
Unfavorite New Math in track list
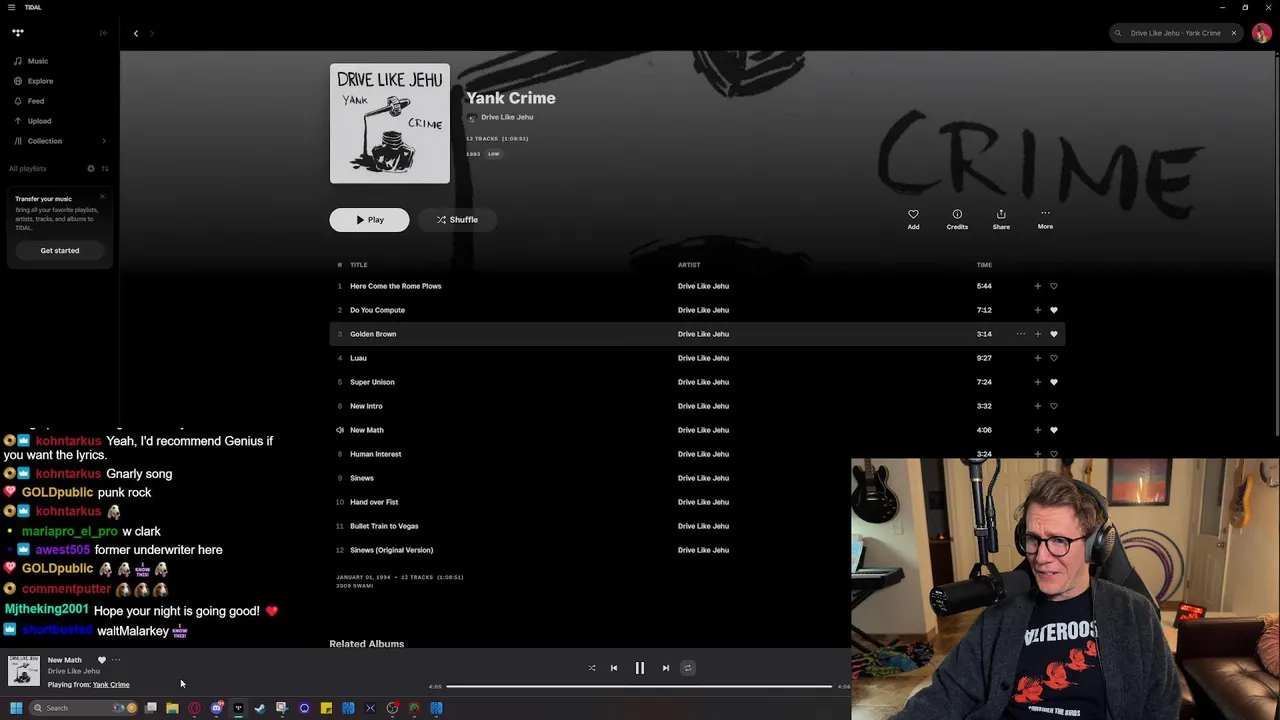1054,430
